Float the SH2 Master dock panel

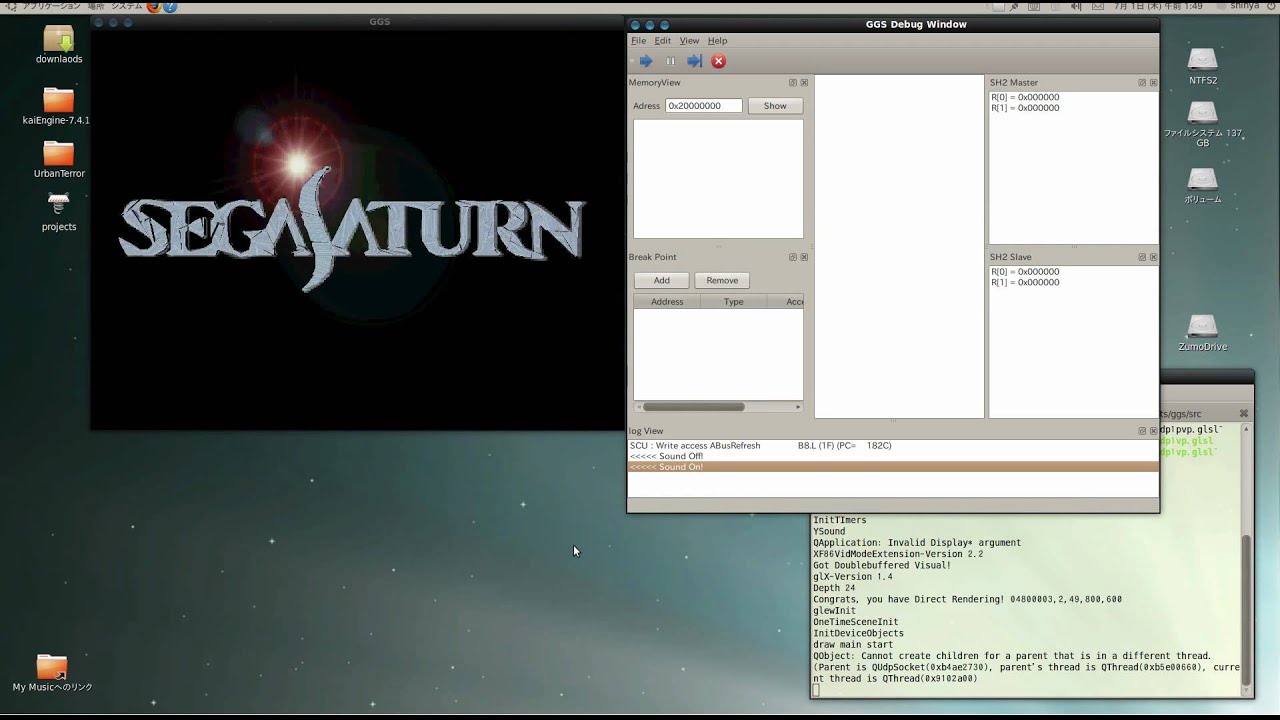point(1142,83)
